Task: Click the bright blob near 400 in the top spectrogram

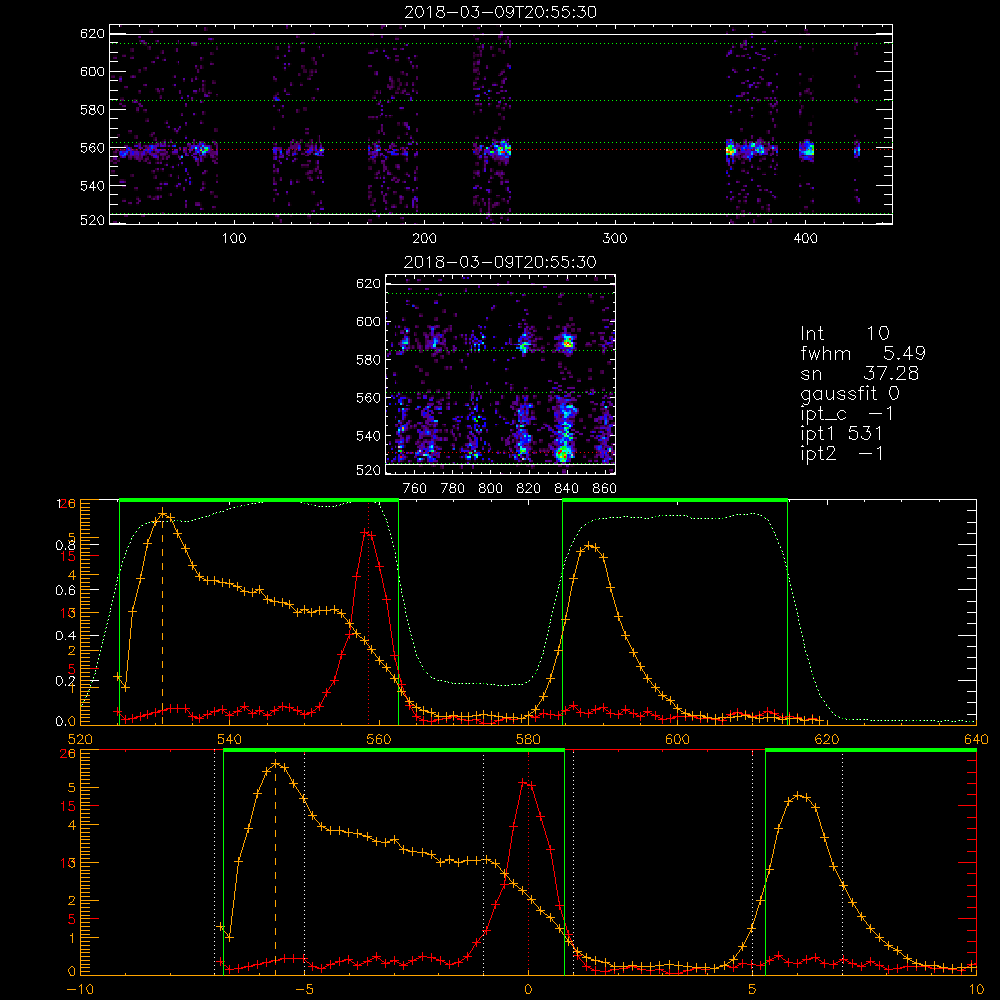Action: pyautogui.click(x=807, y=151)
